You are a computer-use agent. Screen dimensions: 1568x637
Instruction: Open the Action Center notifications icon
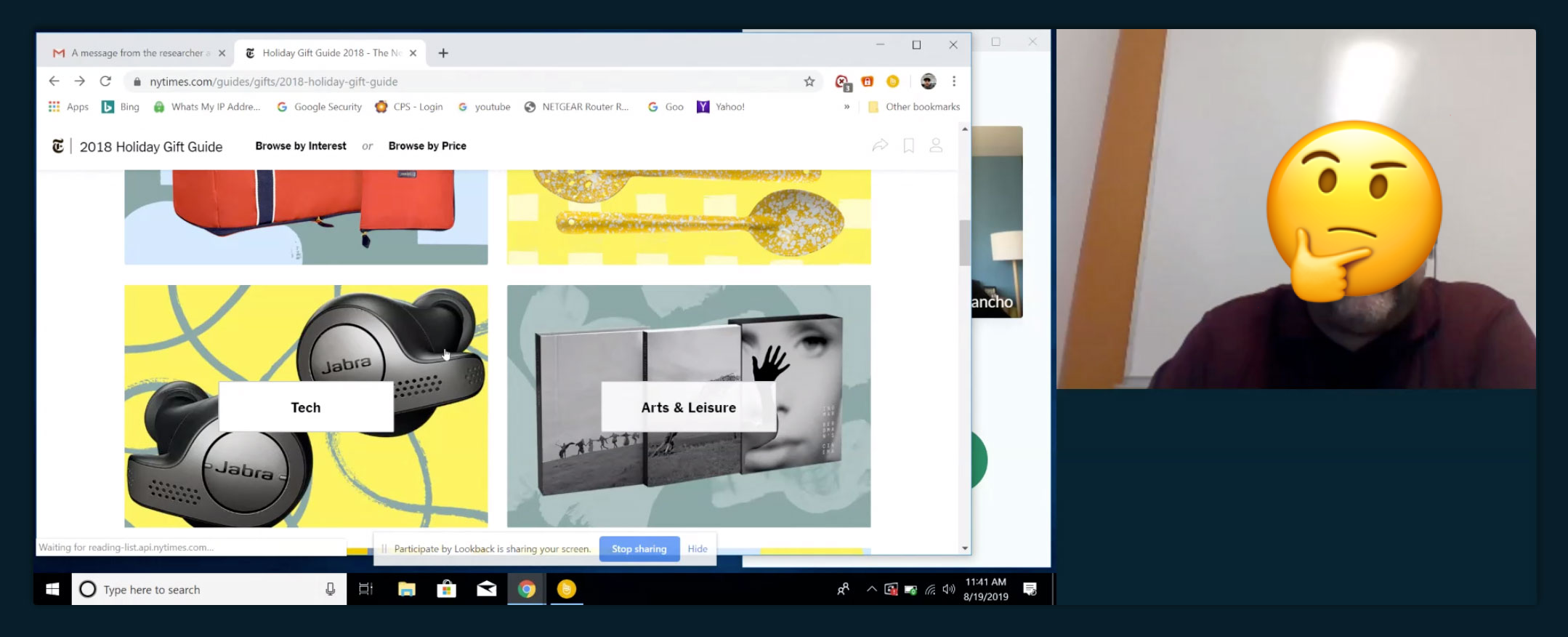point(1030,589)
